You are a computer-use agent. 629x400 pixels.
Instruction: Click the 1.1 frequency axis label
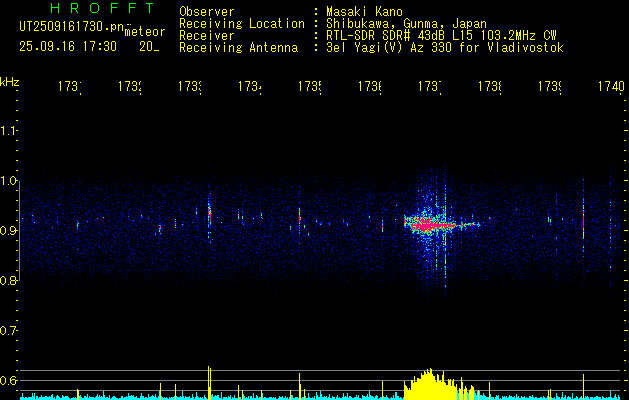coord(8,131)
